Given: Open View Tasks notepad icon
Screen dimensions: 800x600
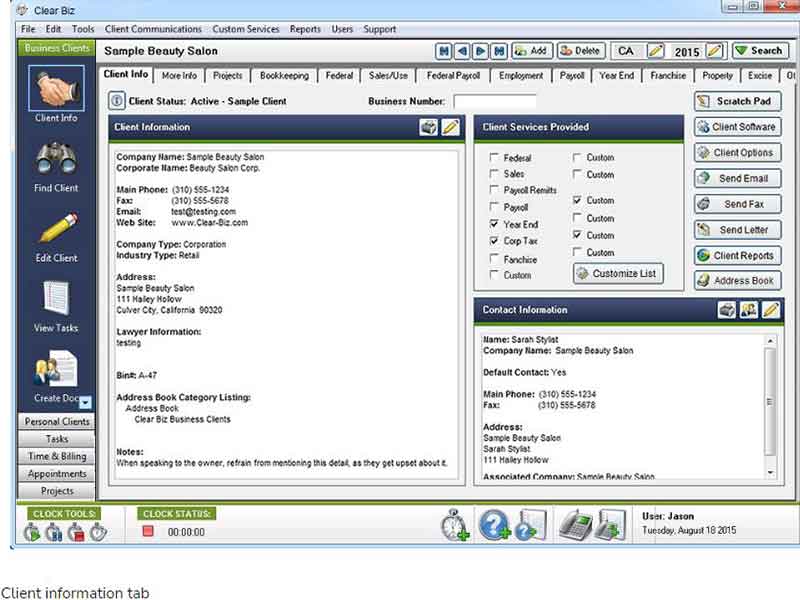Looking at the screenshot, I should (x=56, y=298).
